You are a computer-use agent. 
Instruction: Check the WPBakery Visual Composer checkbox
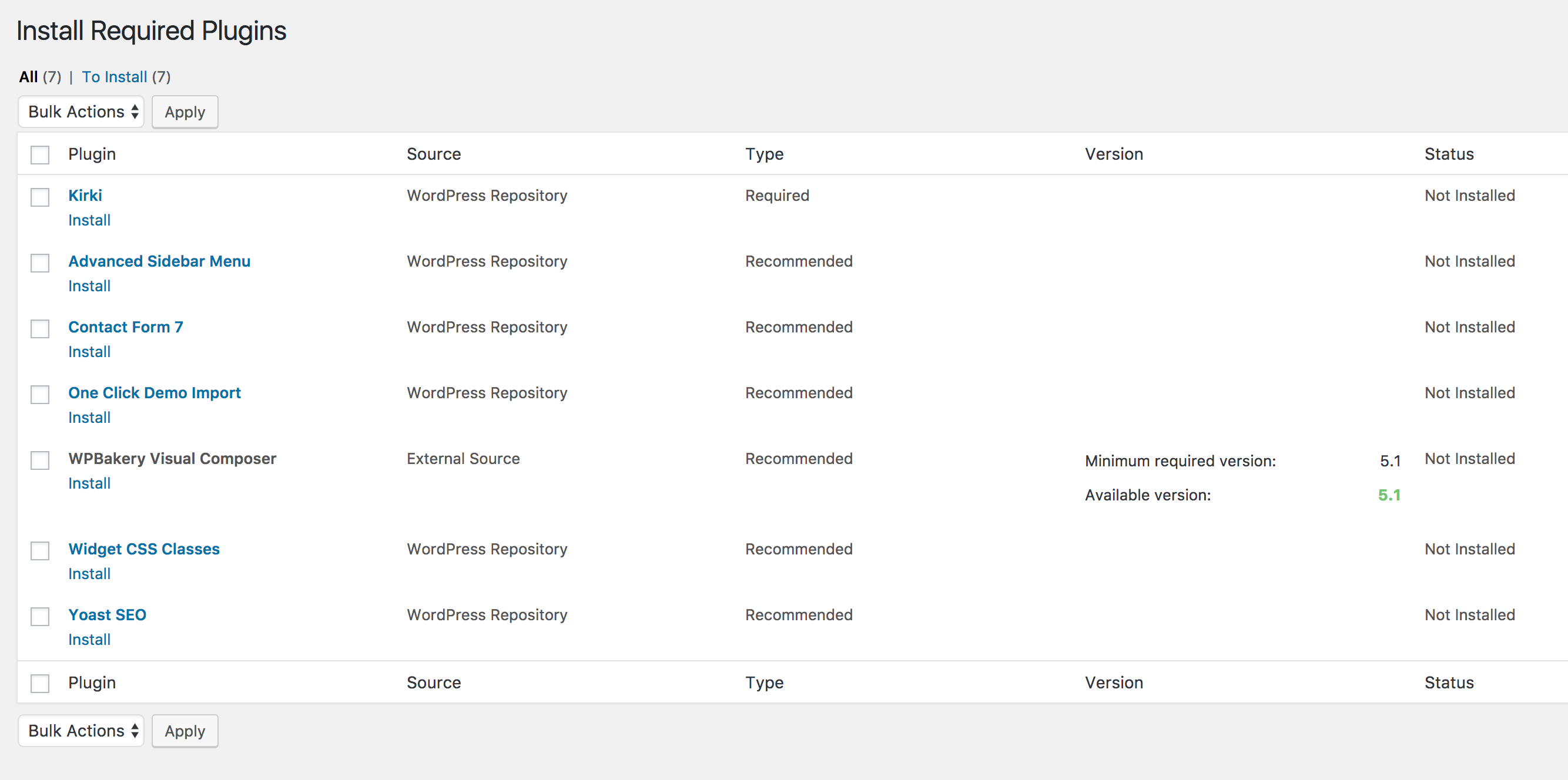pos(40,460)
